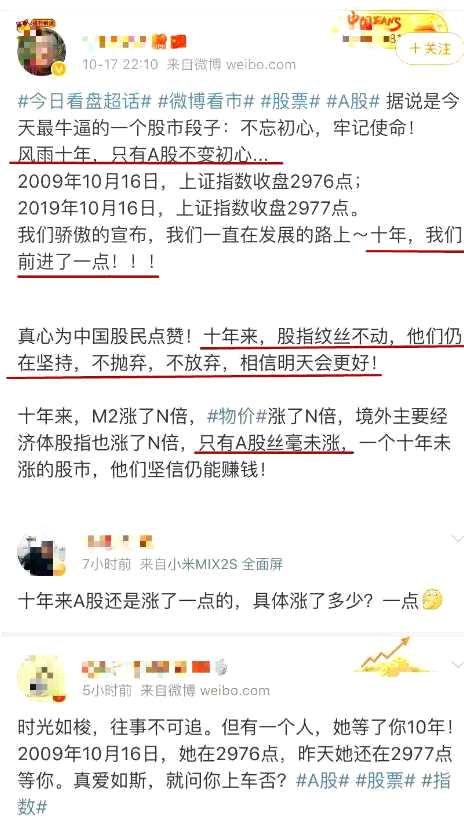The width and height of the screenshot is (464, 832).
Task: Open the #股票# hashtag in last post
Action: click(x=384, y=781)
